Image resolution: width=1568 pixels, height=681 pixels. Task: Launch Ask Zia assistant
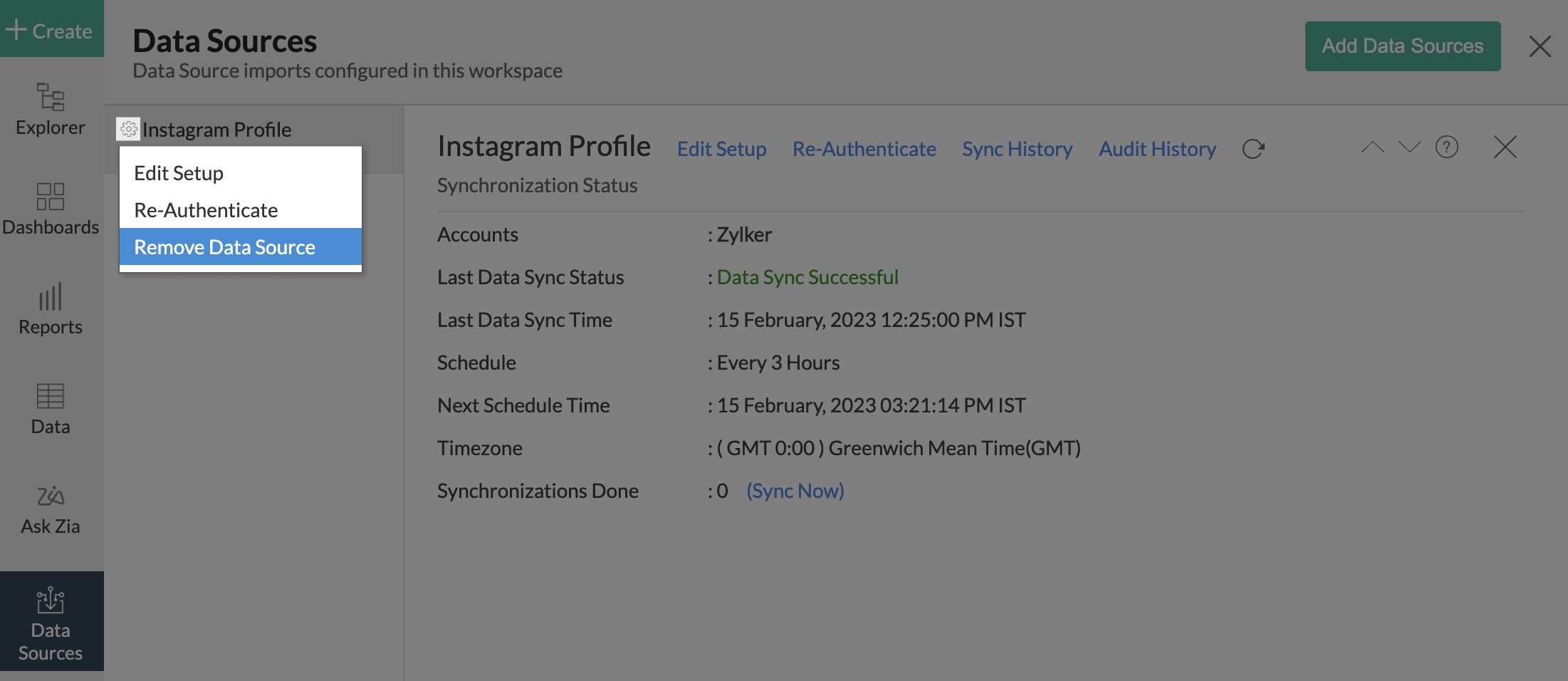51,509
